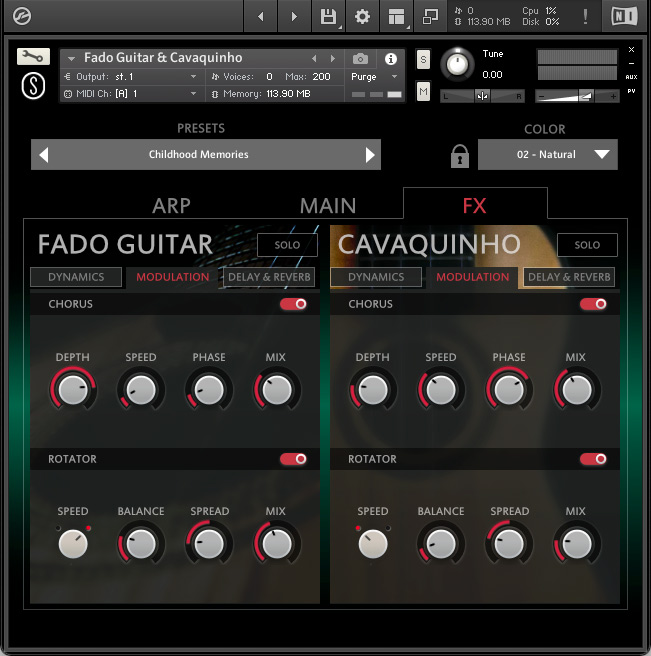Viewport: 651px width, 656px height.
Task: Solo the instrument with the S button
Action: [423, 59]
